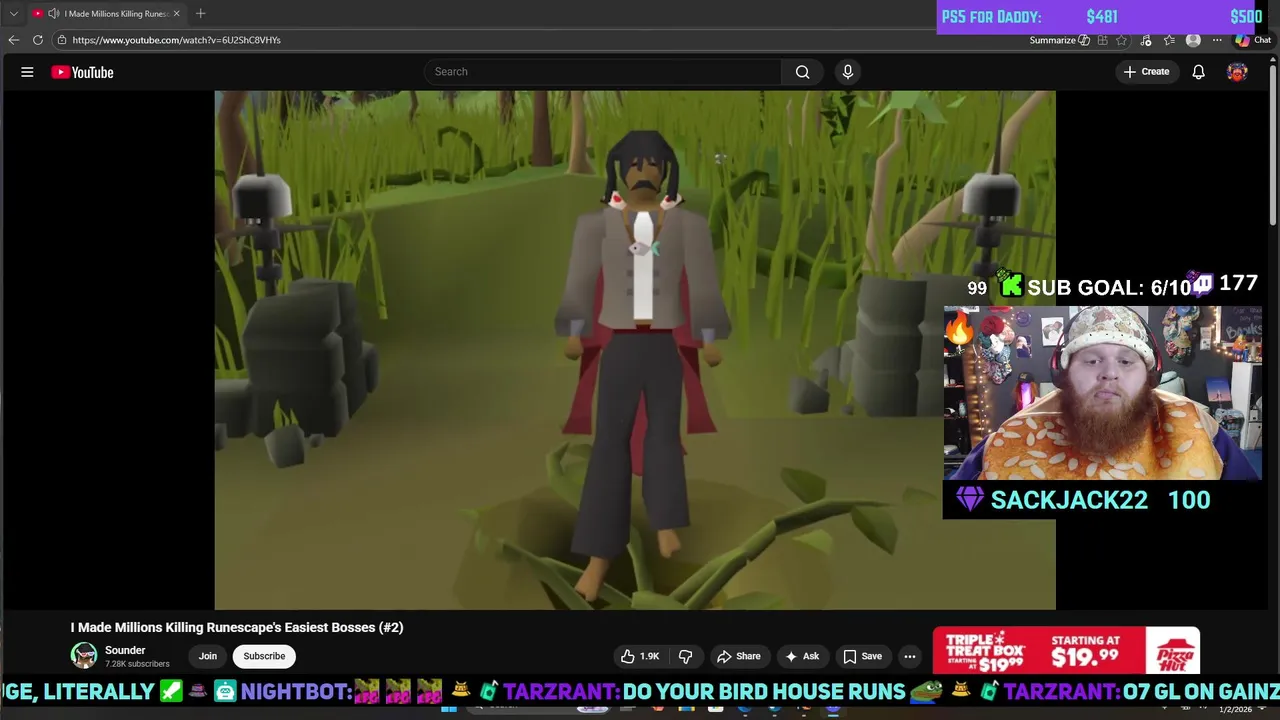
Task: Click the Ask button
Action: click(802, 656)
